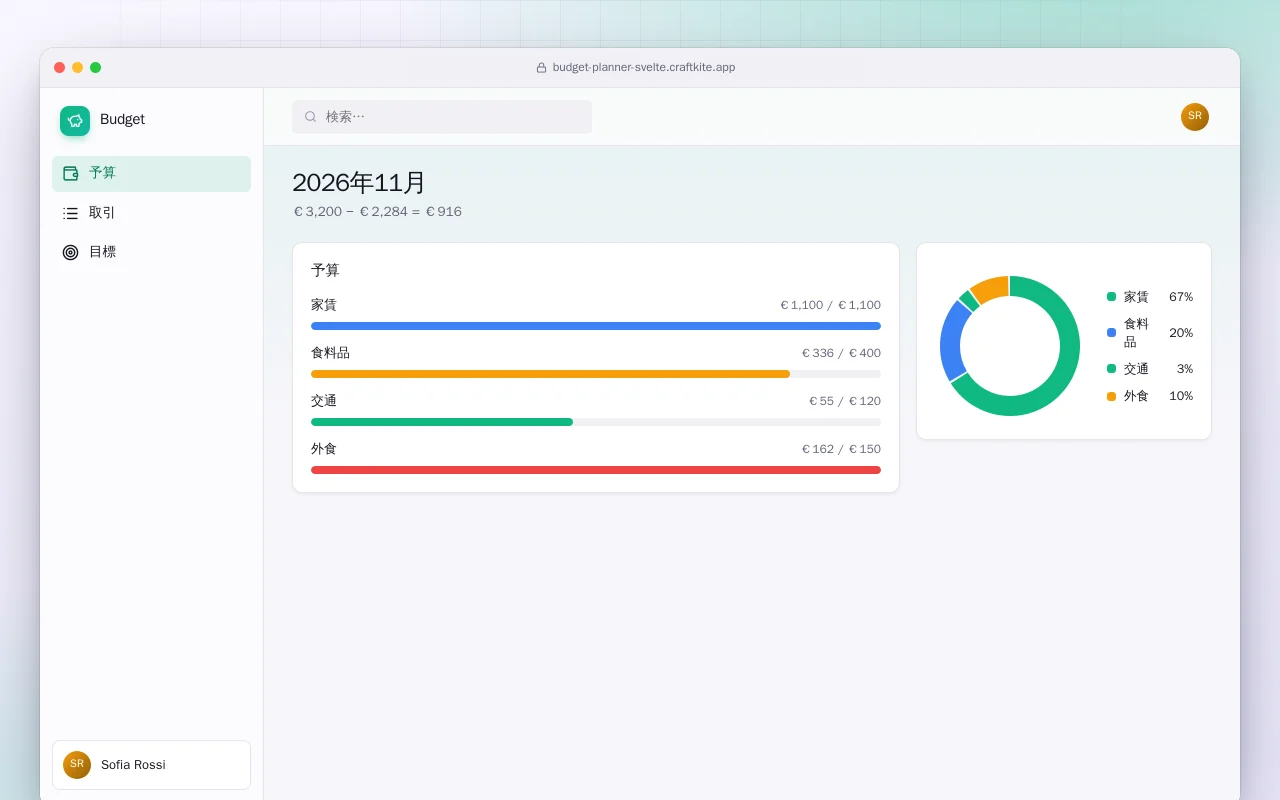Click the € 336 / € 400 amount
This screenshot has width=1280, height=800.
click(841, 353)
